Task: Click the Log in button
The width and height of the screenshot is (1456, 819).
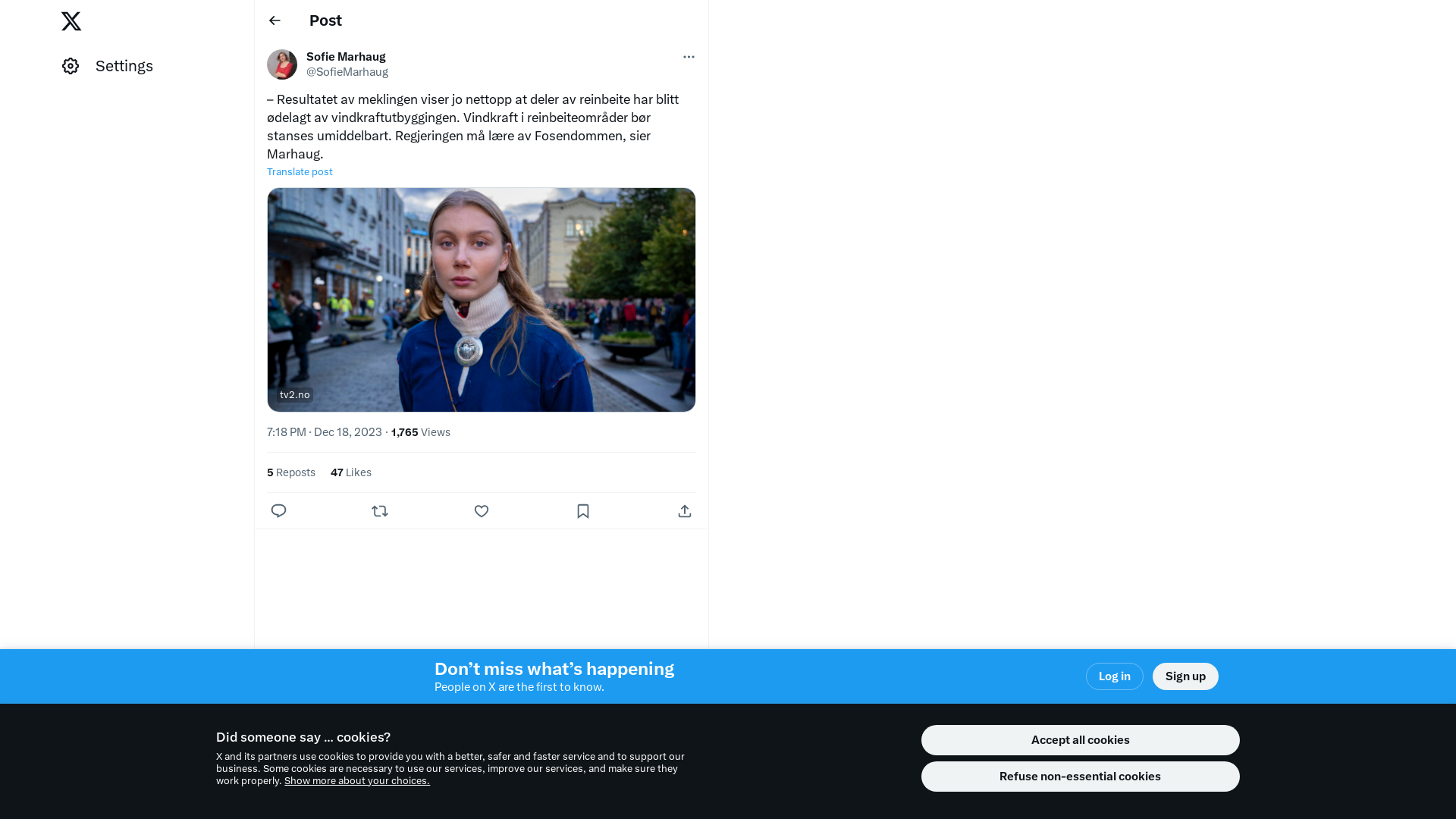Action: [x=1114, y=676]
